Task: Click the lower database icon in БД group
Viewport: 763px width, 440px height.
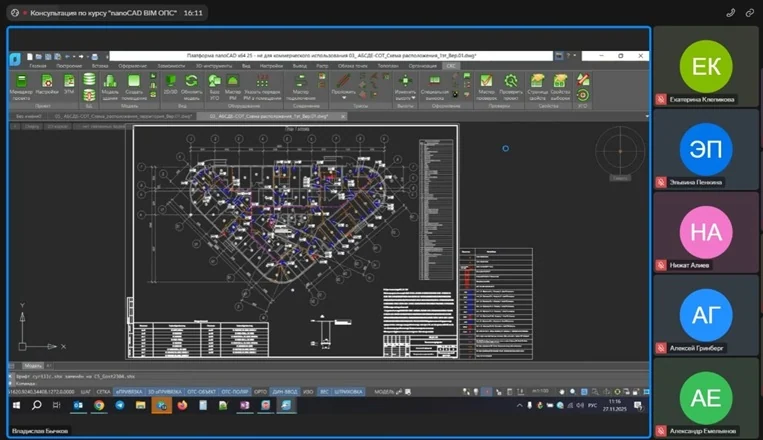Action: click(x=89, y=94)
